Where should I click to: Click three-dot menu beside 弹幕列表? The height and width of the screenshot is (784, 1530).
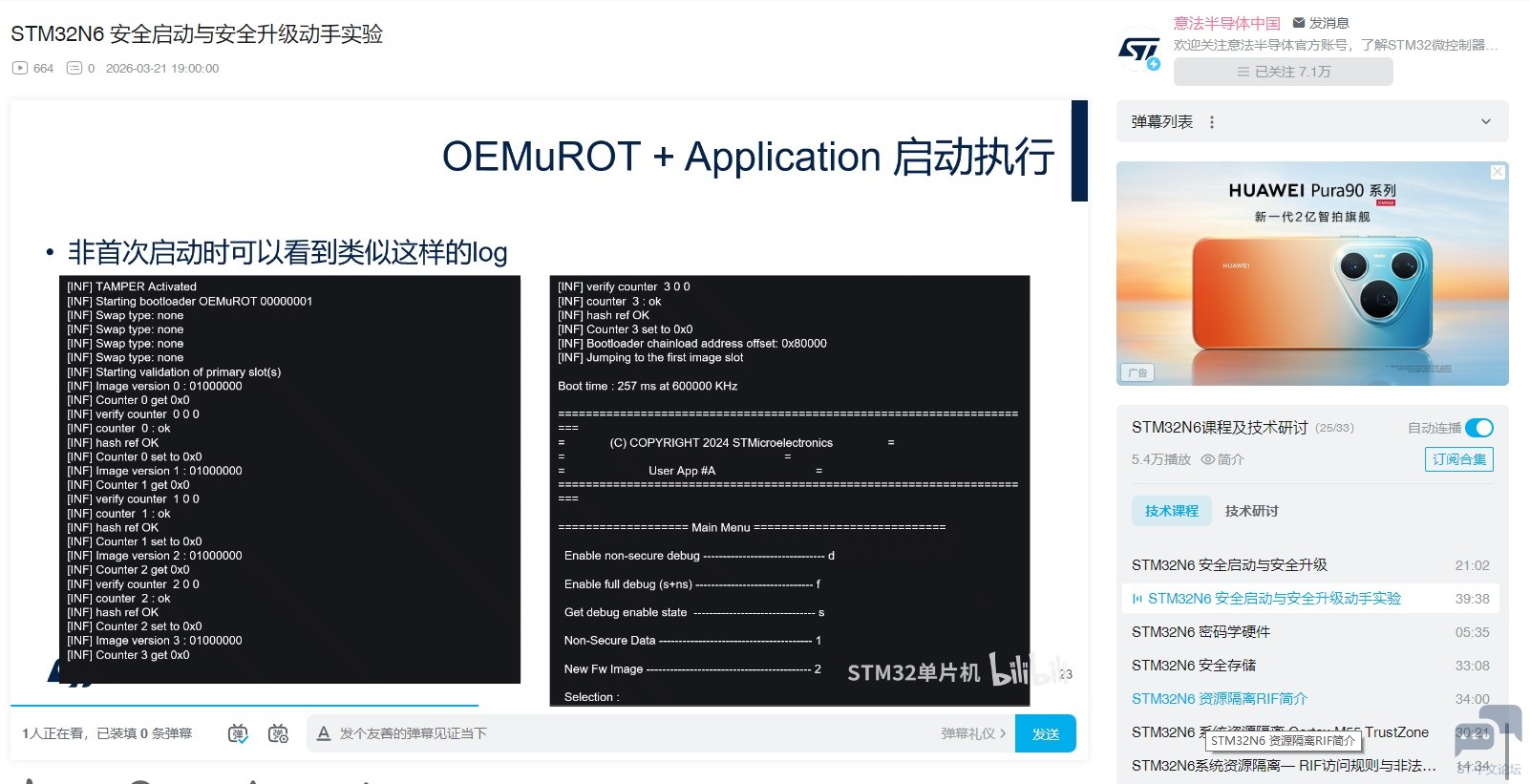[x=1212, y=122]
